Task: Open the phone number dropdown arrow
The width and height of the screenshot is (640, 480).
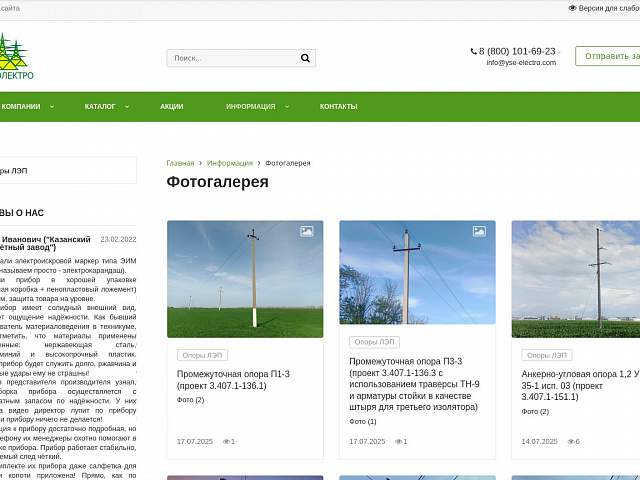Action: (559, 52)
